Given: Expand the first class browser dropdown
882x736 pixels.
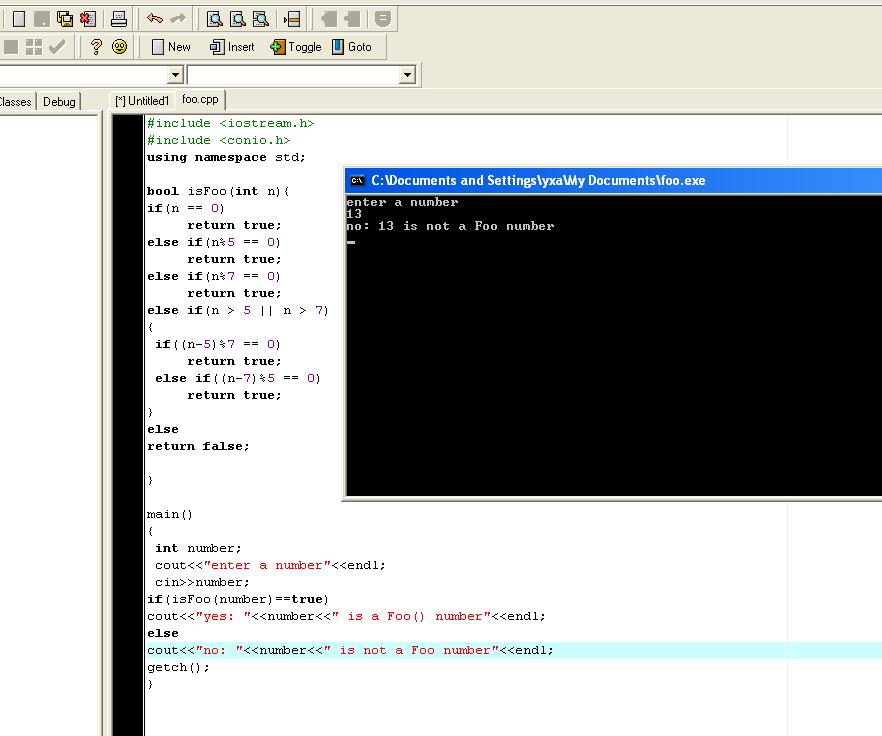Looking at the screenshot, I should (x=176, y=74).
